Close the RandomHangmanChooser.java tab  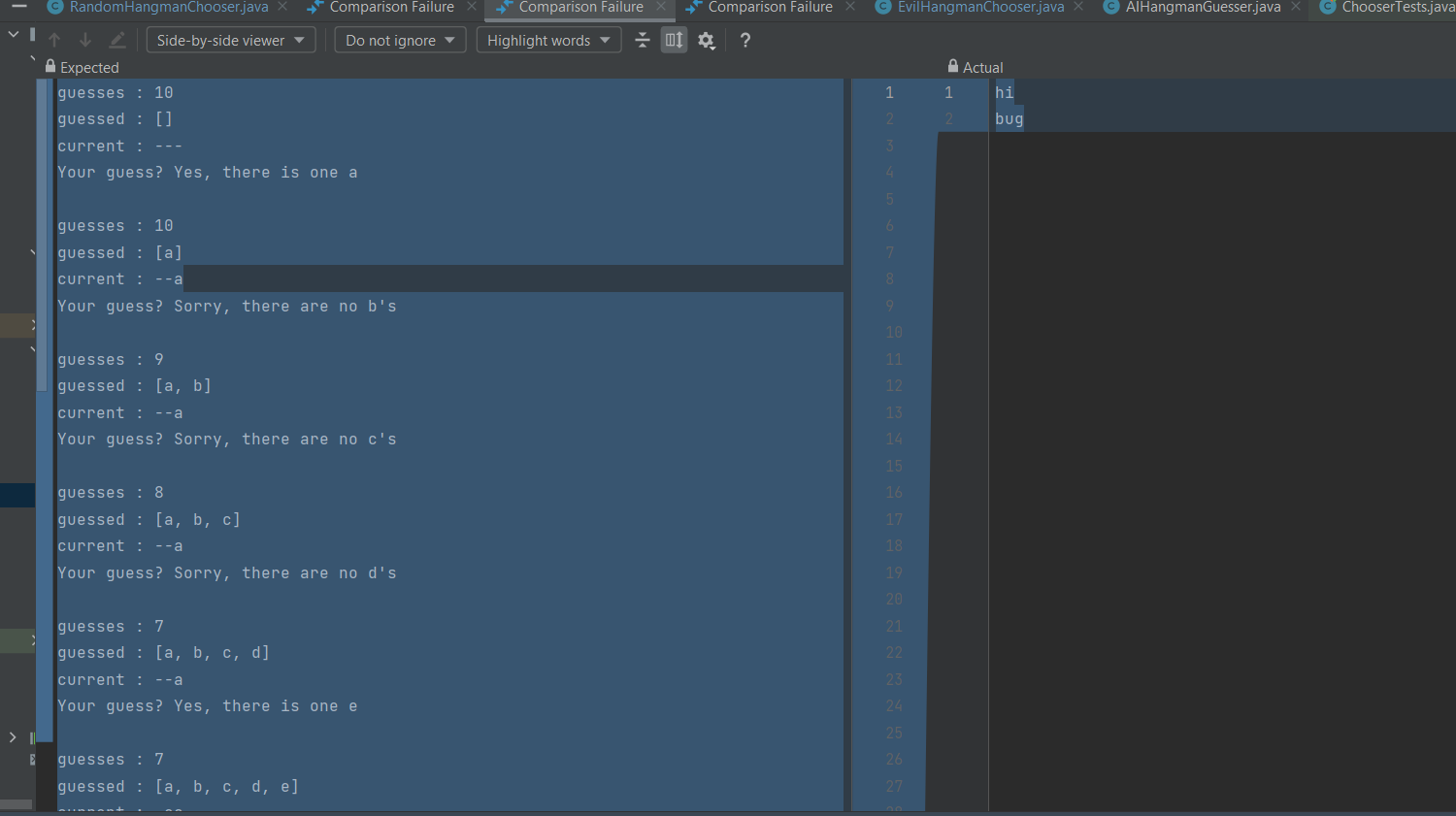click(282, 7)
